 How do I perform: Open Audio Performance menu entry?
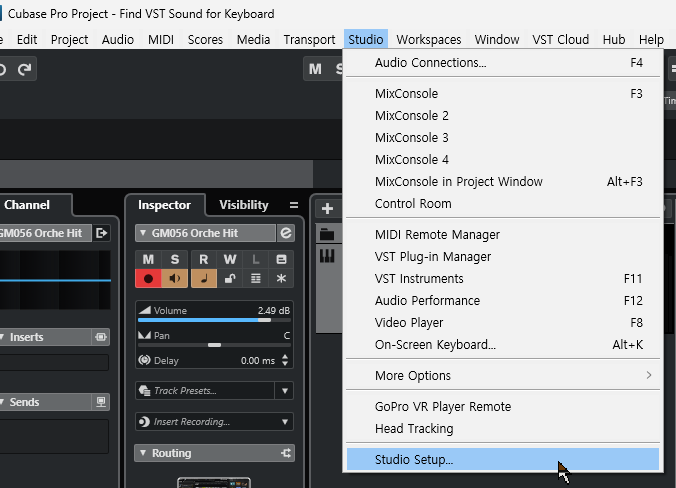(503, 300)
